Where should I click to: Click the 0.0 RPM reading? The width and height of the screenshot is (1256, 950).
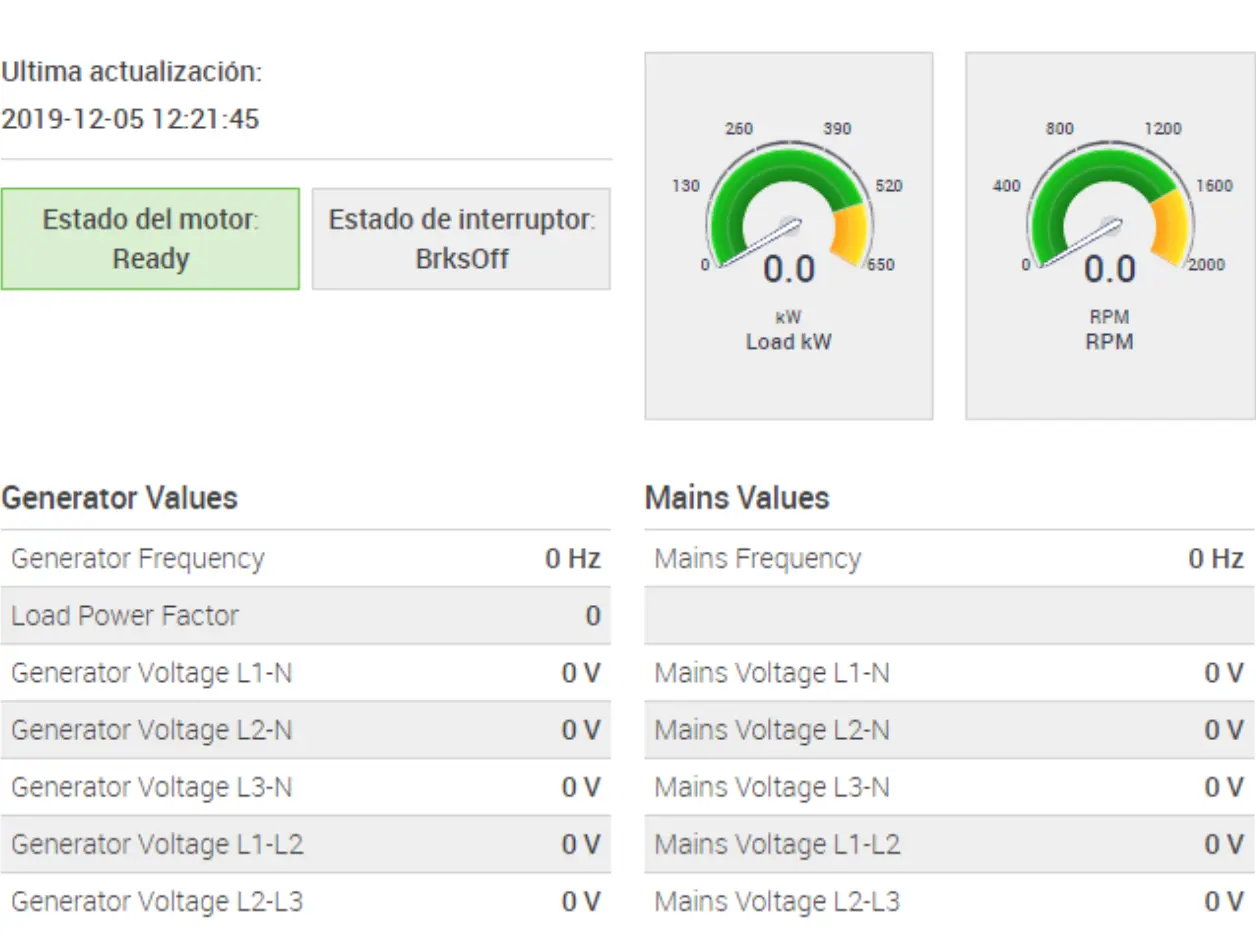point(1110,269)
